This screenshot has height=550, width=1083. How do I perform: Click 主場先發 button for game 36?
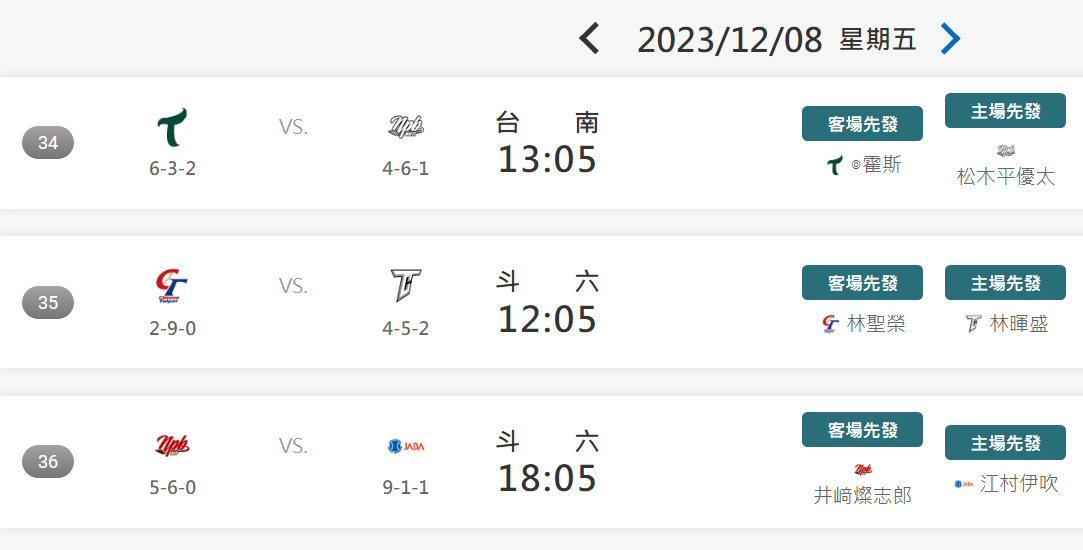click(x=1005, y=442)
